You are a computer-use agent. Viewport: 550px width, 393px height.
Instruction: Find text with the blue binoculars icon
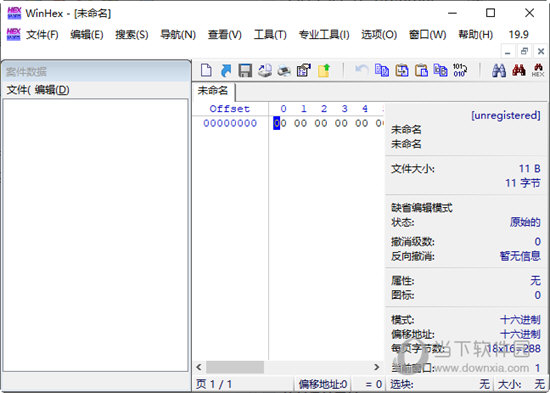coord(499,70)
